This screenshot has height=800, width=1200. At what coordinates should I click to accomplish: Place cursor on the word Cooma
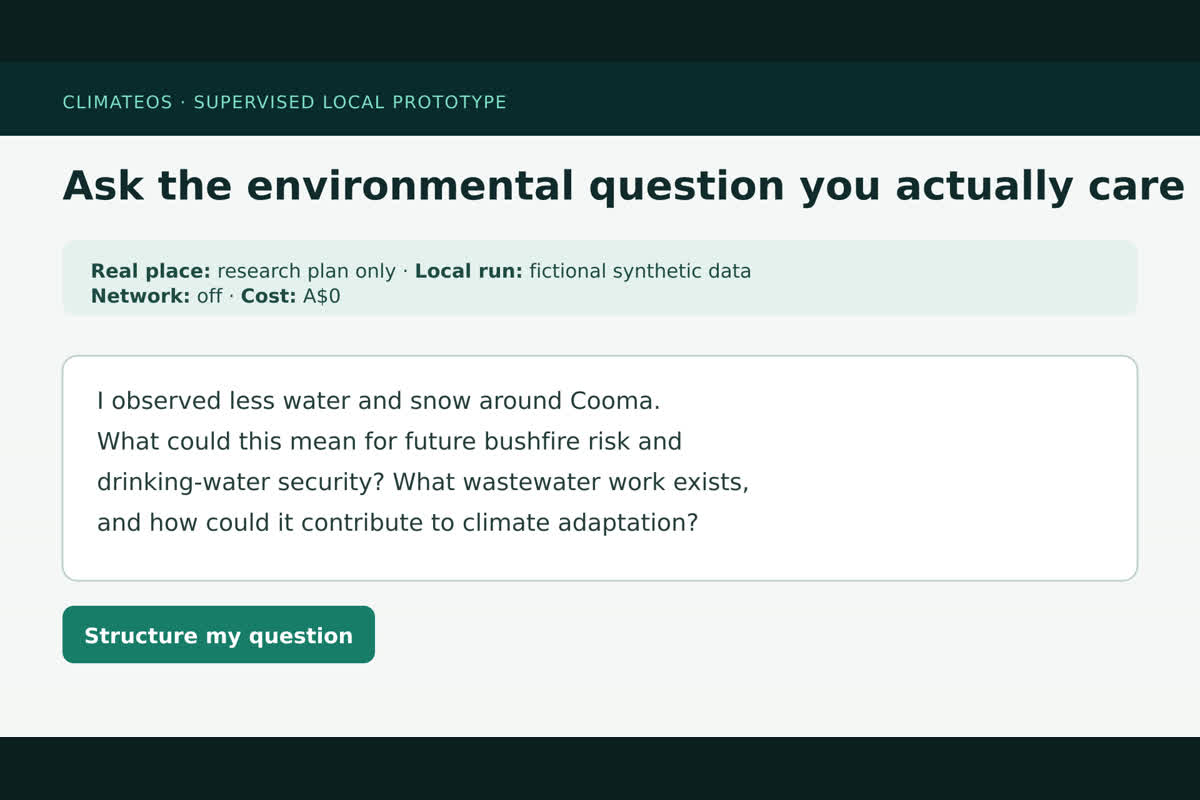coord(615,401)
